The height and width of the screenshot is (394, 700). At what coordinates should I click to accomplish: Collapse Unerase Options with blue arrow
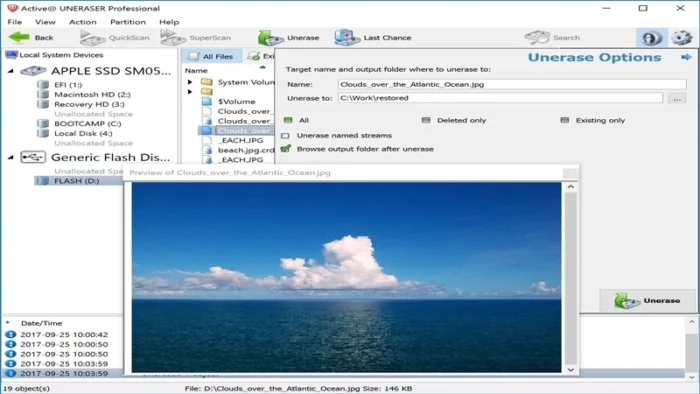(x=686, y=57)
